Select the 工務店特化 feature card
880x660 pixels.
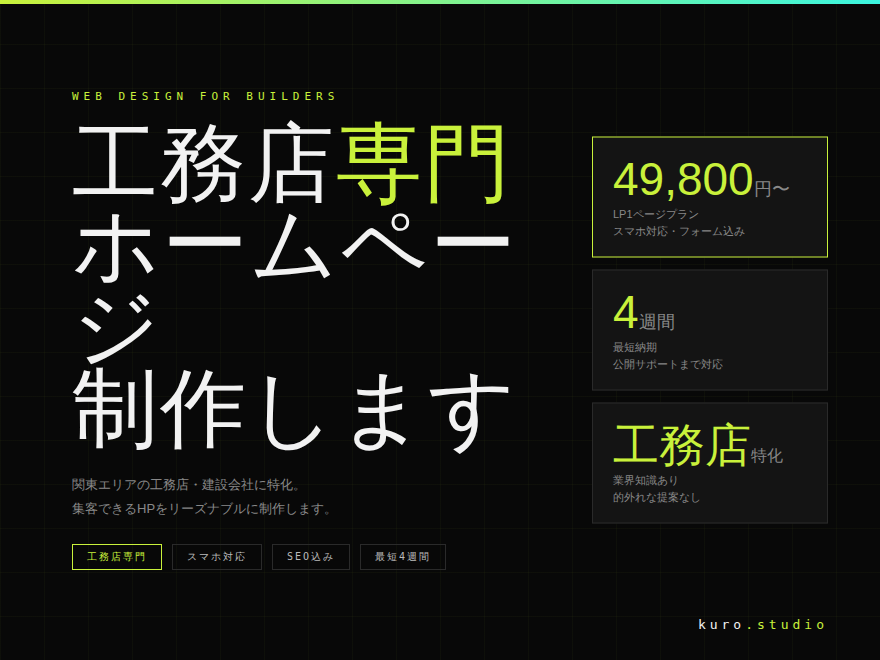pyautogui.click(x=710, y=463)
